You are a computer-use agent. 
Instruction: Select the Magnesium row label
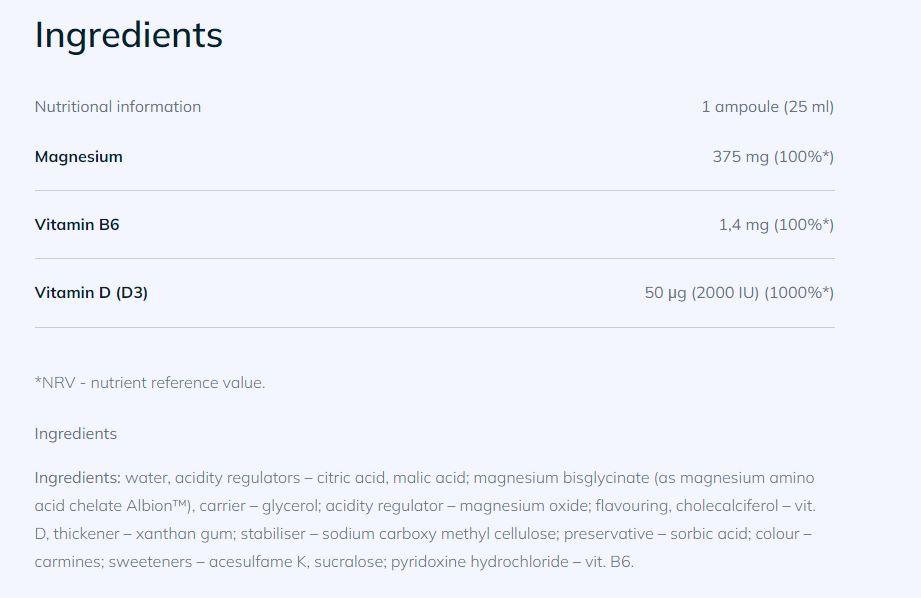[x=78, y=157]
